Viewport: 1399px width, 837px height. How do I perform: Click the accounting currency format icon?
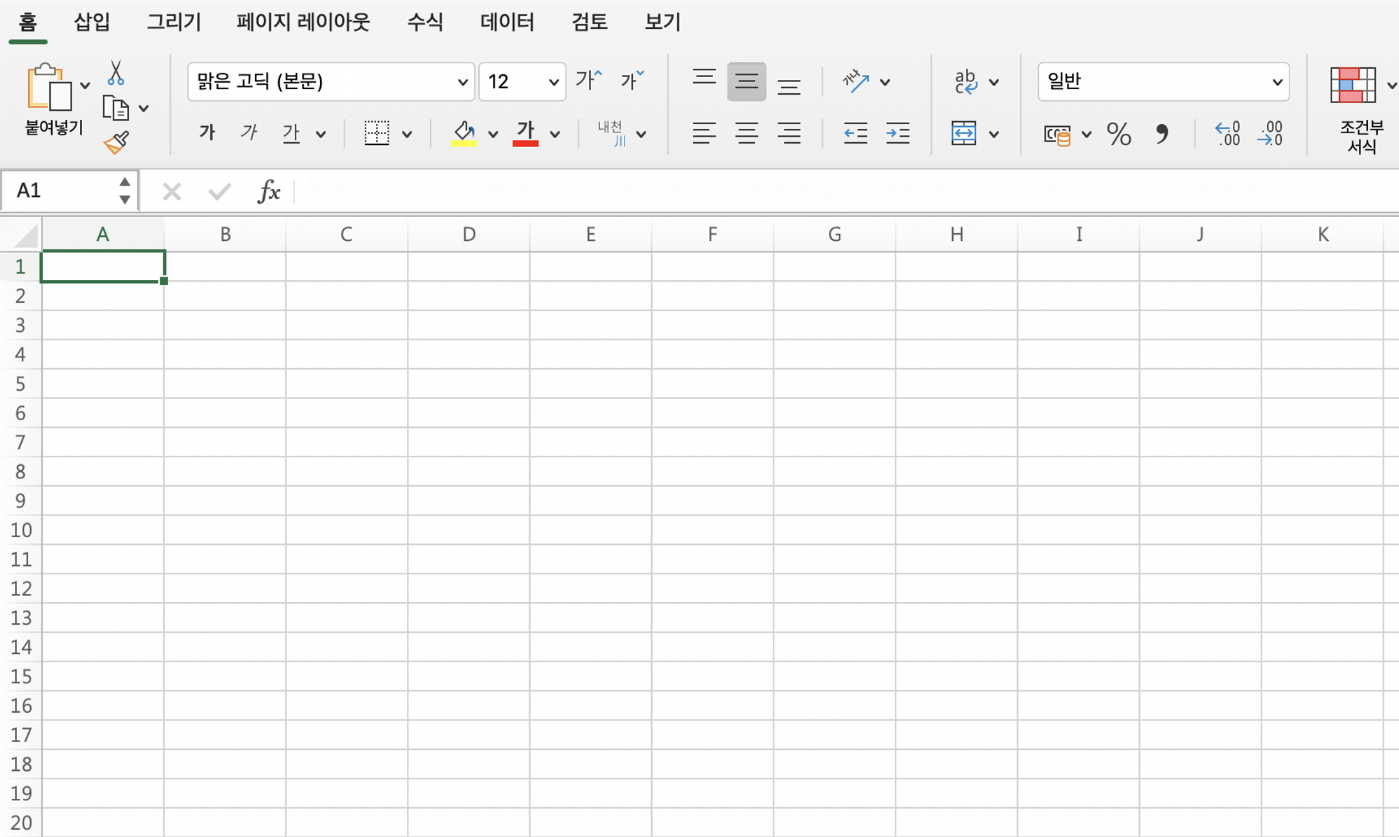point(1057,134)
